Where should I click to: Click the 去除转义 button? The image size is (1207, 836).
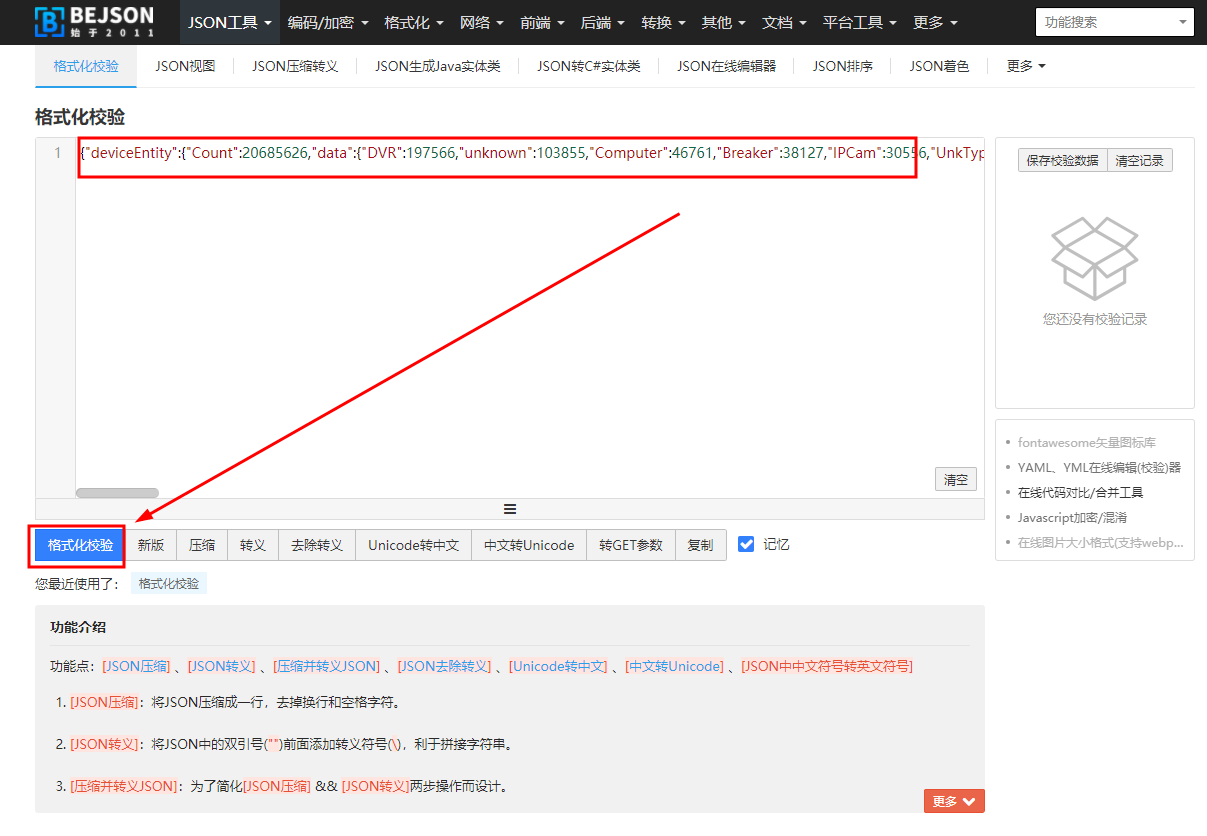(317, 545)
